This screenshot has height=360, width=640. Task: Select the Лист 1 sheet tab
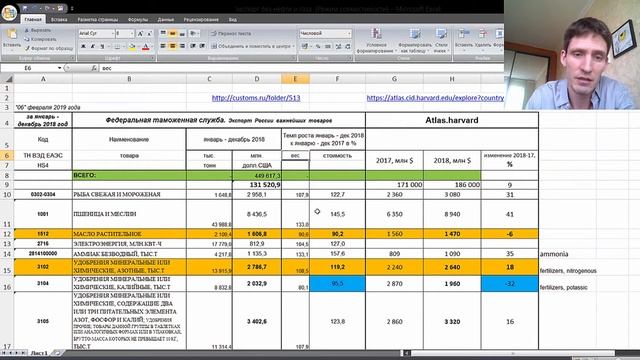(x=40, y=353)
